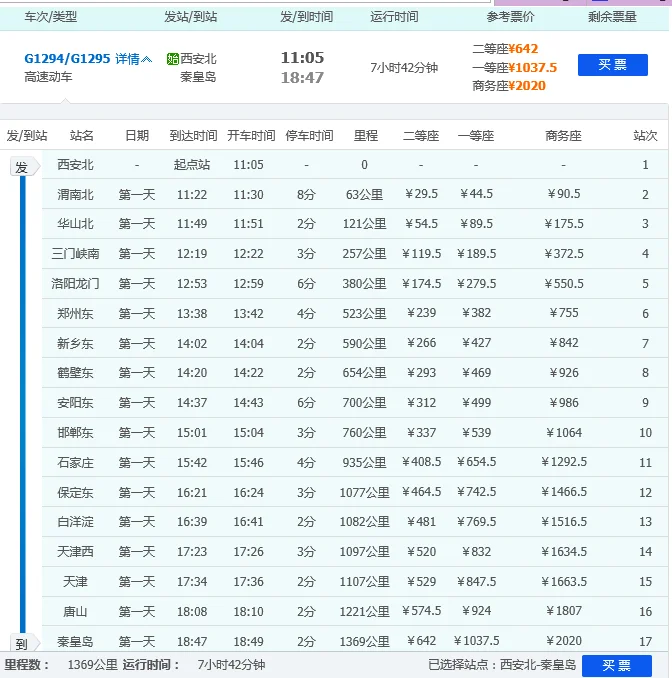Image resolution: width=672 pixels, height=678 pixels.
Task: Click the 站名 column header
Action: tap(82, 136)
